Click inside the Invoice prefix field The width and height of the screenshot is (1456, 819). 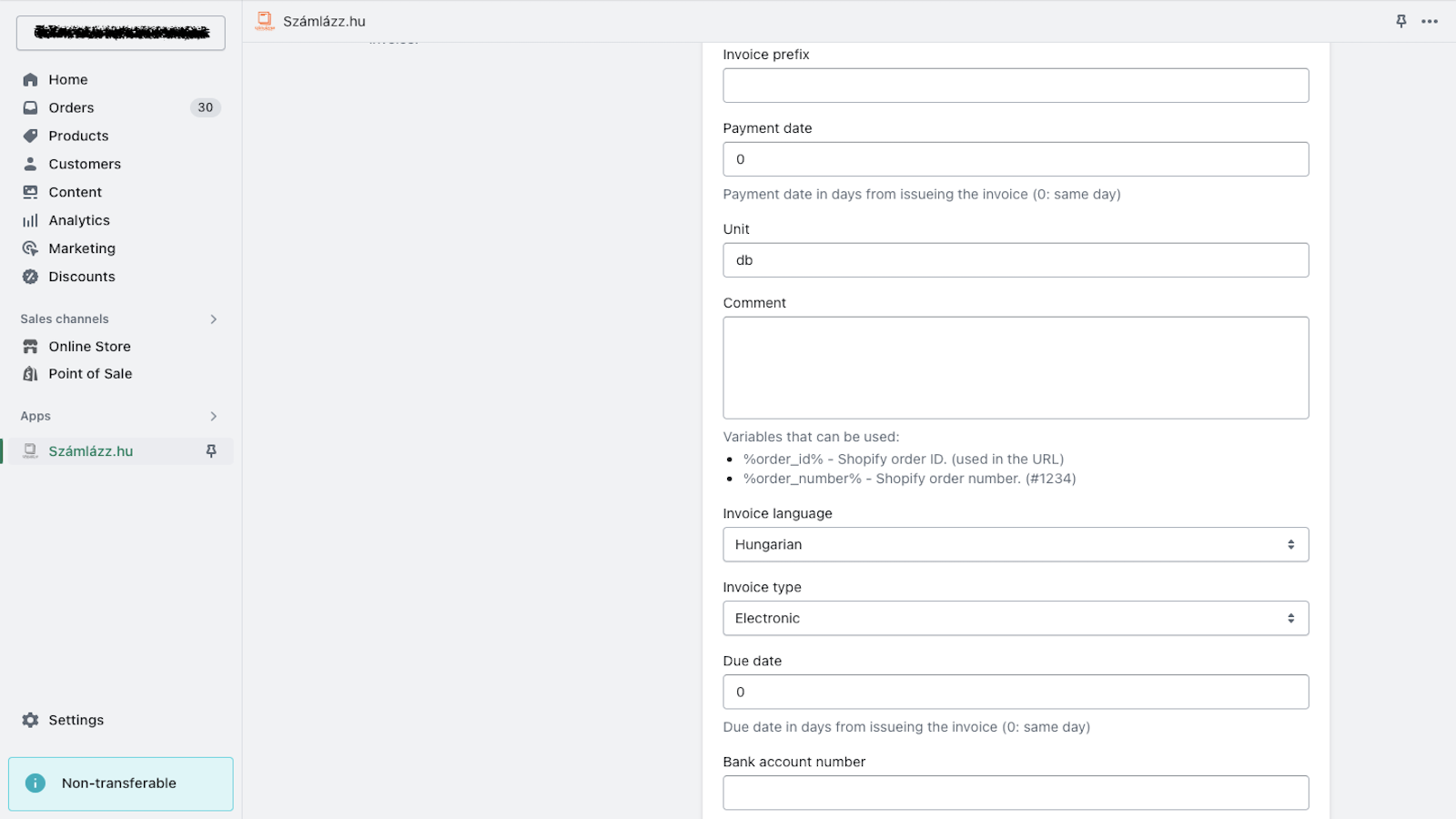1016,85
